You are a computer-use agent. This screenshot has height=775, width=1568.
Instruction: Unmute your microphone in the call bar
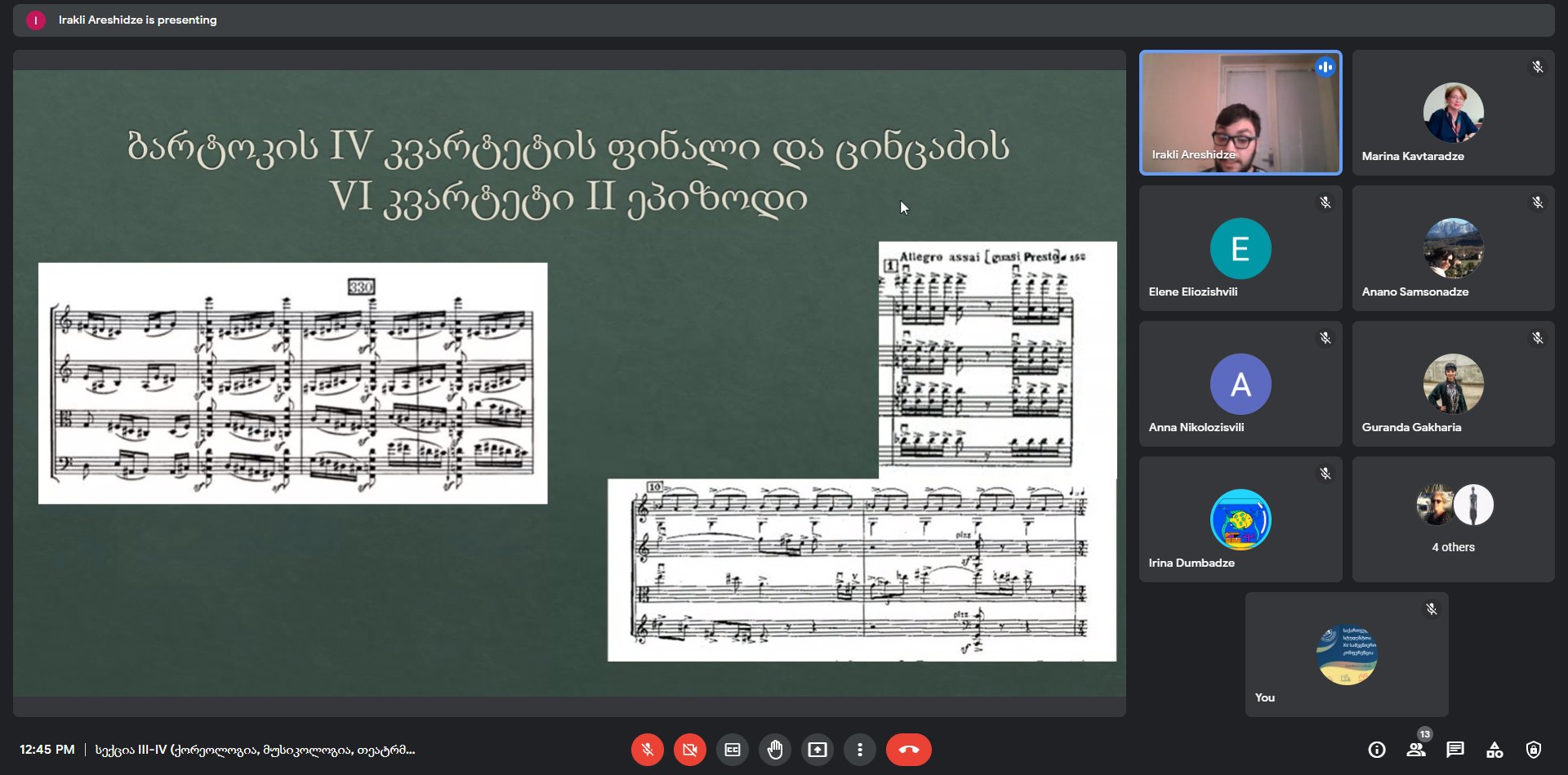[647, 750]
